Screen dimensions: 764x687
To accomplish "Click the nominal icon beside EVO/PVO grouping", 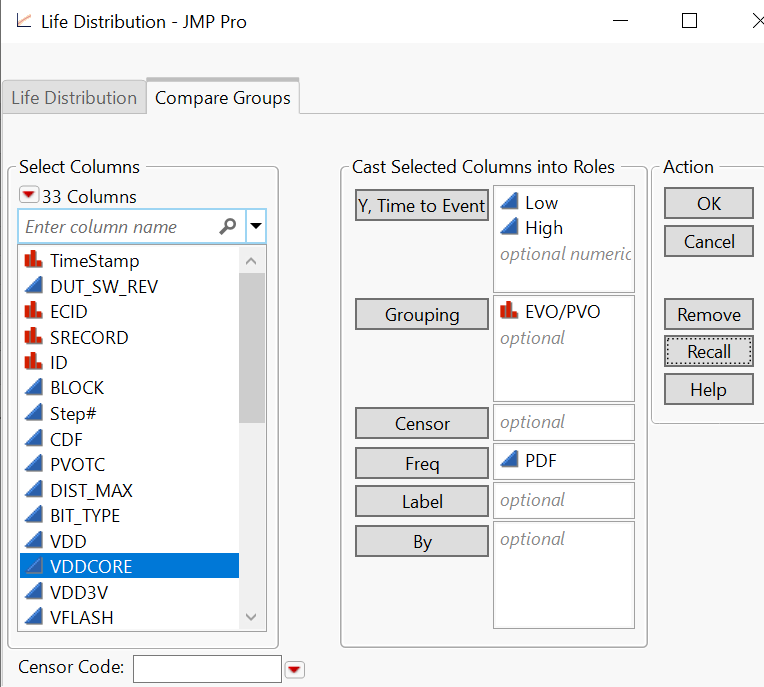I will 509,311.
